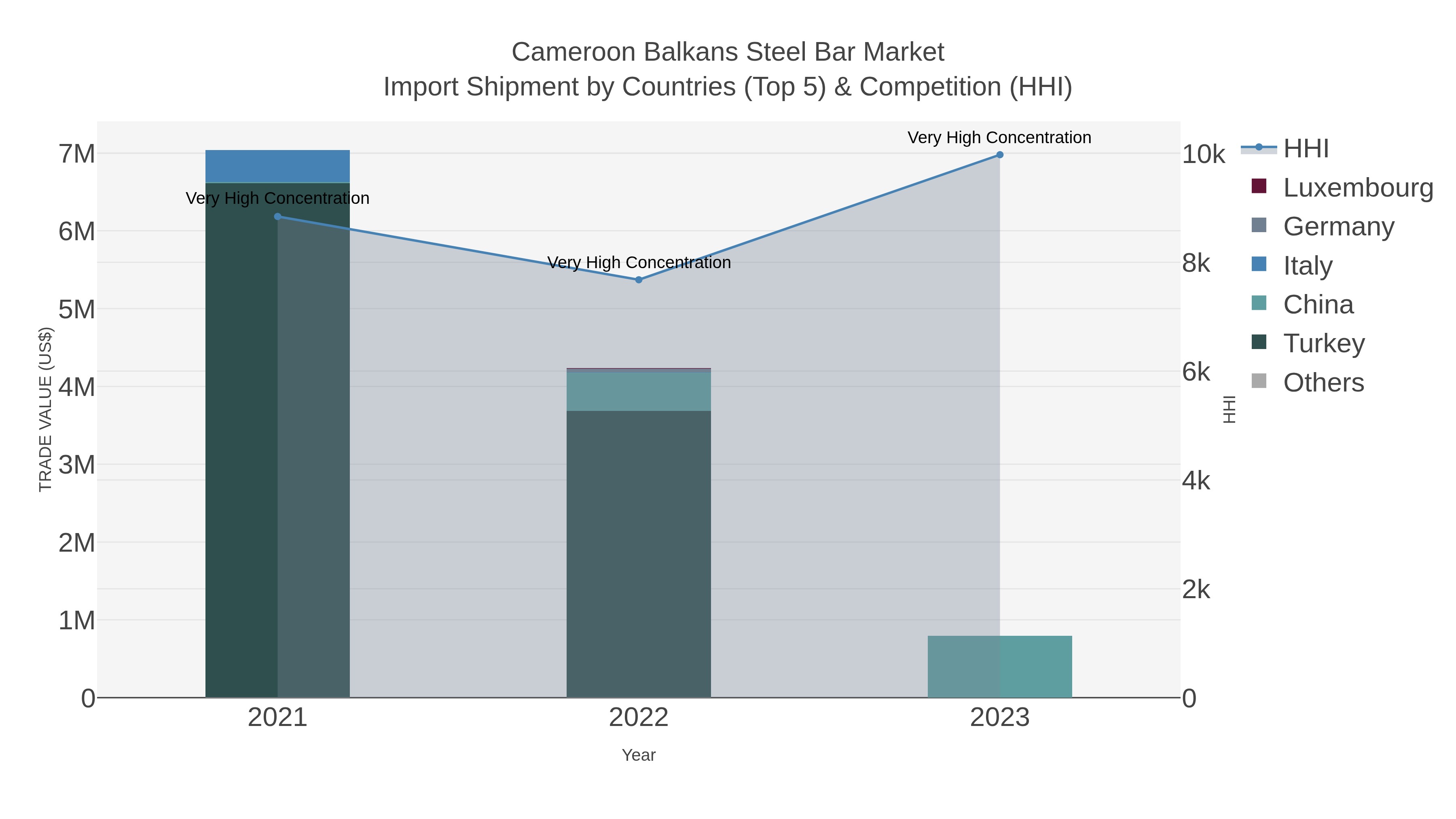Click the 4M y-axis tick label

[77, 387]
